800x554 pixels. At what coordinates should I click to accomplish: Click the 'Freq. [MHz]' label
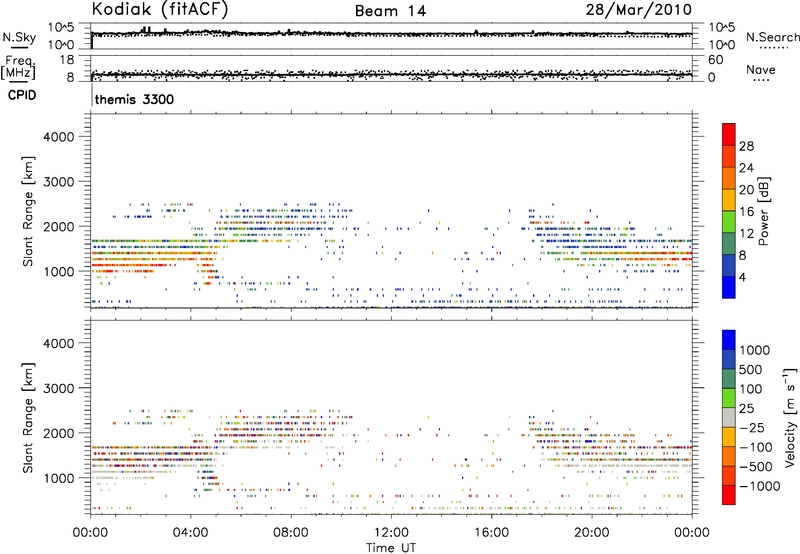19,67
